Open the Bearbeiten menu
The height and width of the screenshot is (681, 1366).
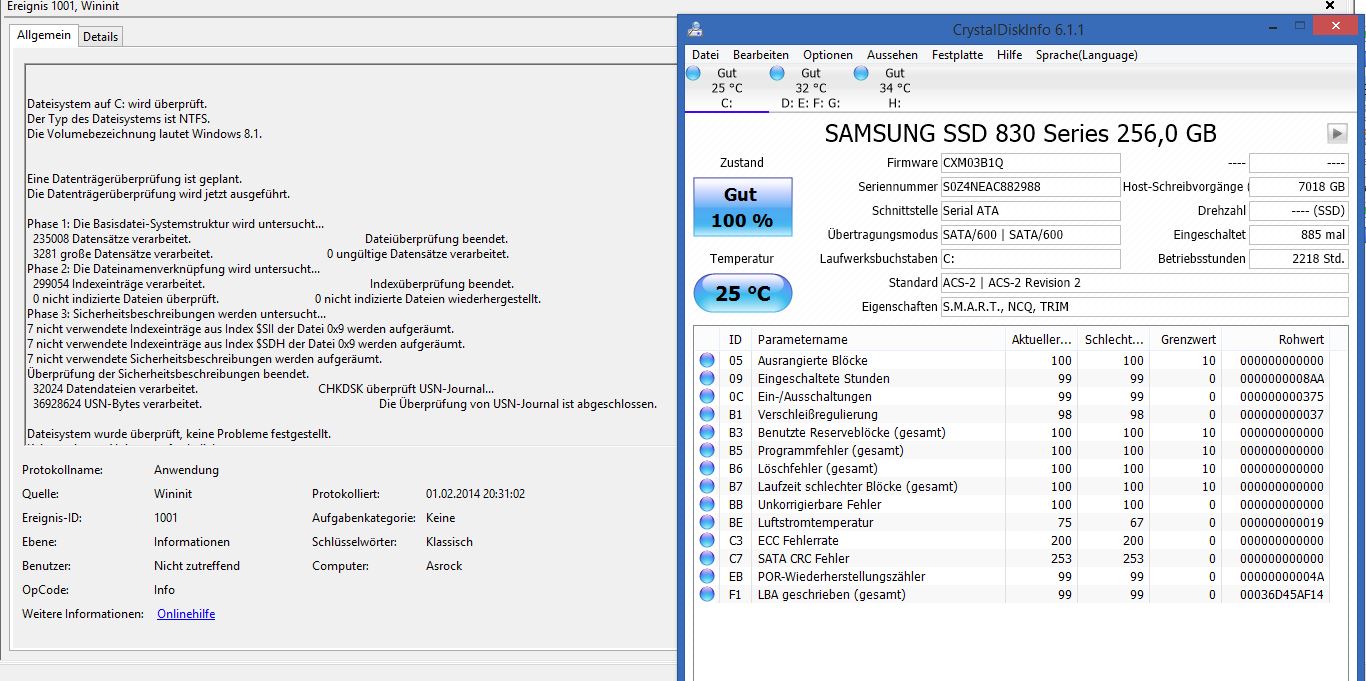pos(761,55)
